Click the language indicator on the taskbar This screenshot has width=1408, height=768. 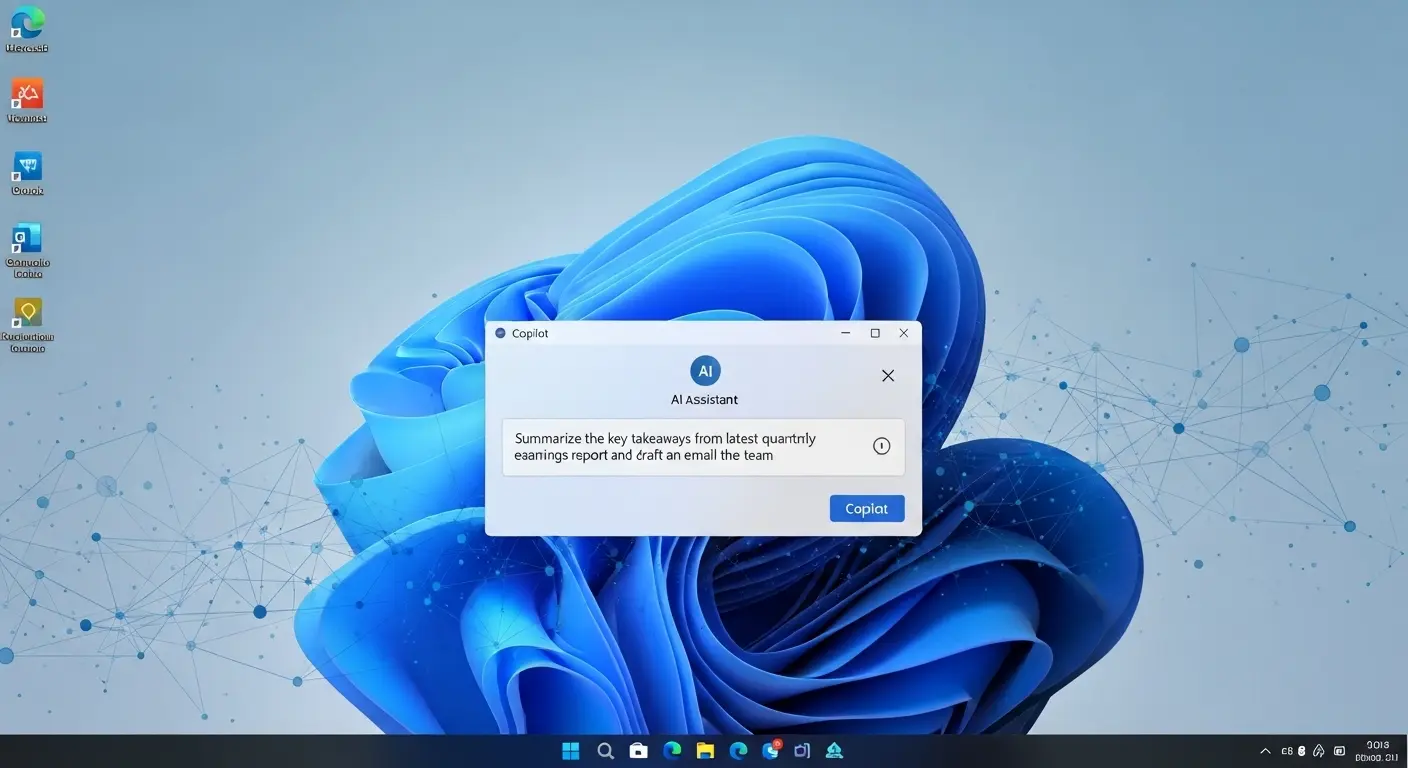pyautogui.click(x=1286, y=750)
